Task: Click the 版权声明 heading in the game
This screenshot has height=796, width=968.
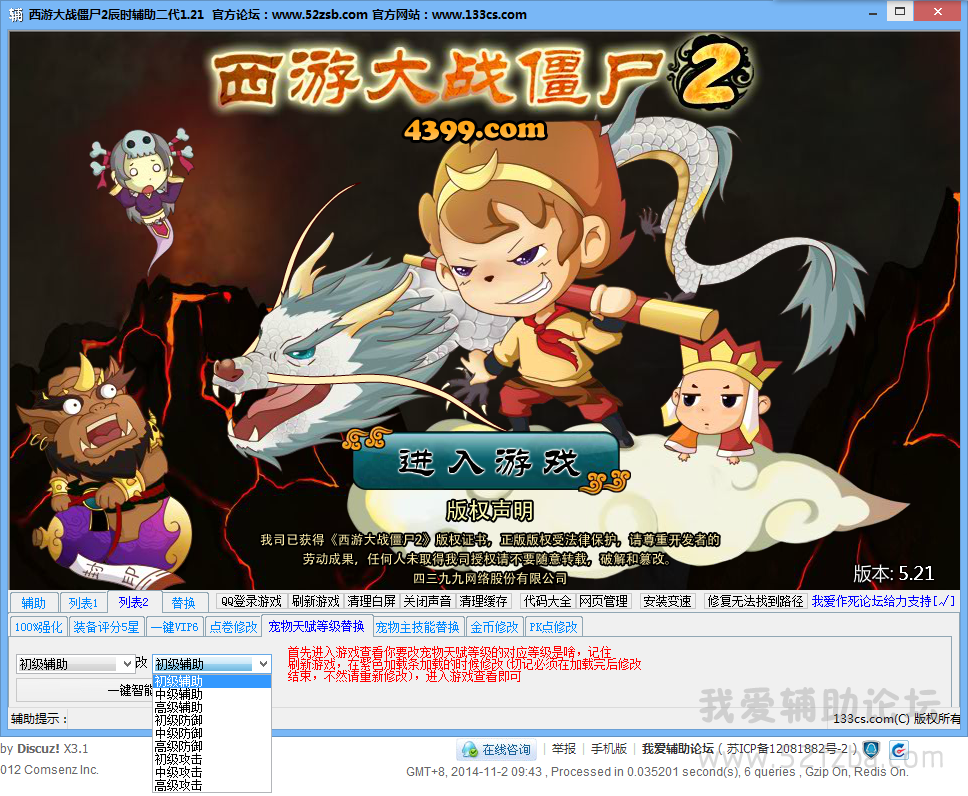Action: (490, 511)
